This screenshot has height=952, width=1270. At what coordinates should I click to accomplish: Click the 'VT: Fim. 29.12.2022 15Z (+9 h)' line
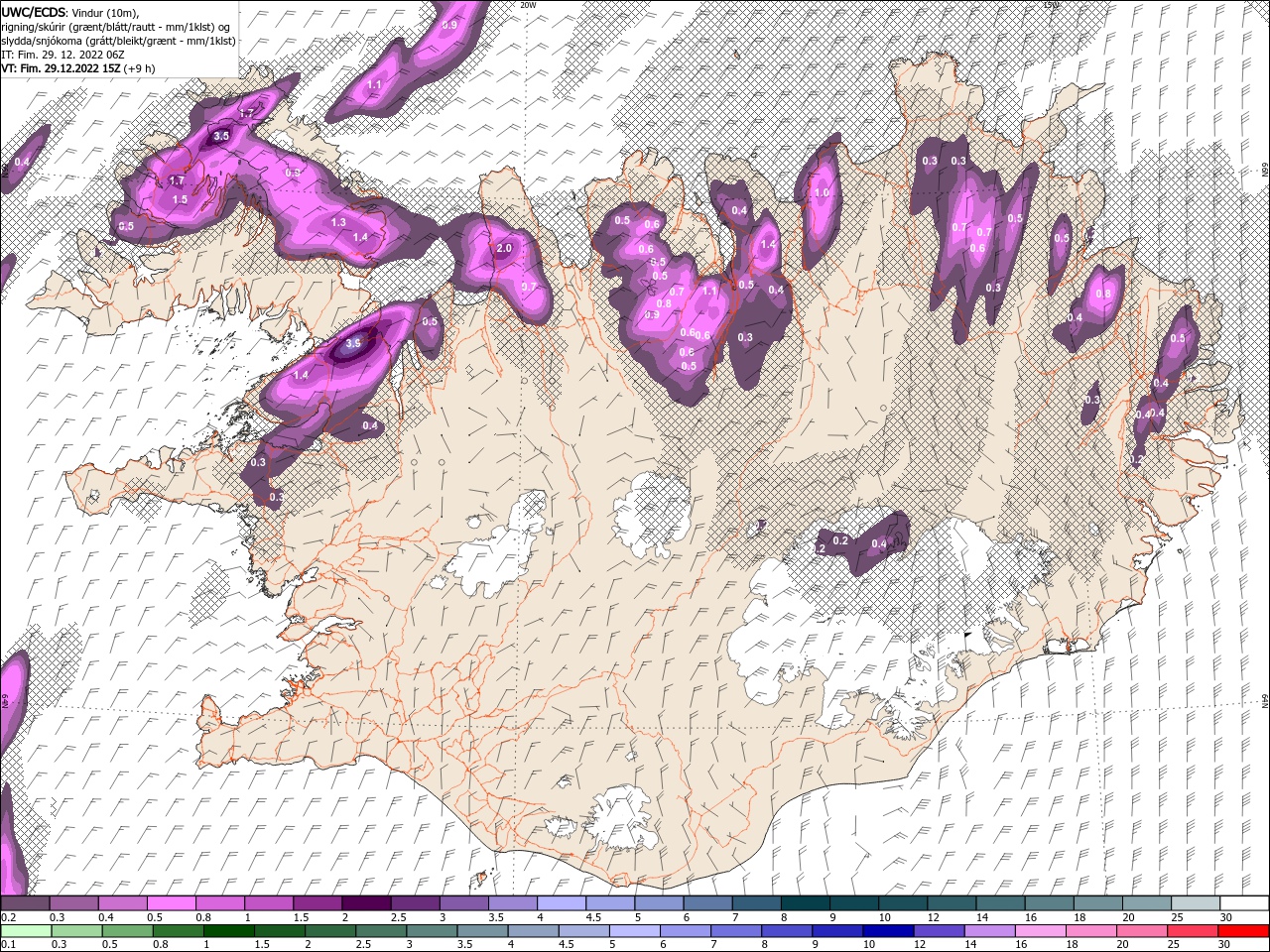click(x=78, y=68)
